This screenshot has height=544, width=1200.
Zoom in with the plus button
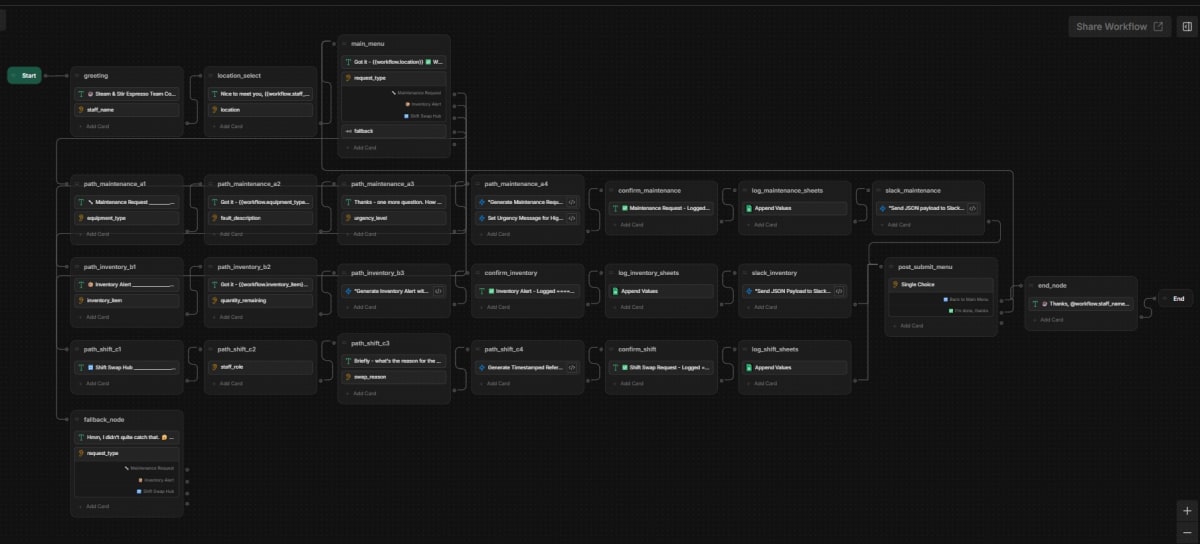(1187, 510)
